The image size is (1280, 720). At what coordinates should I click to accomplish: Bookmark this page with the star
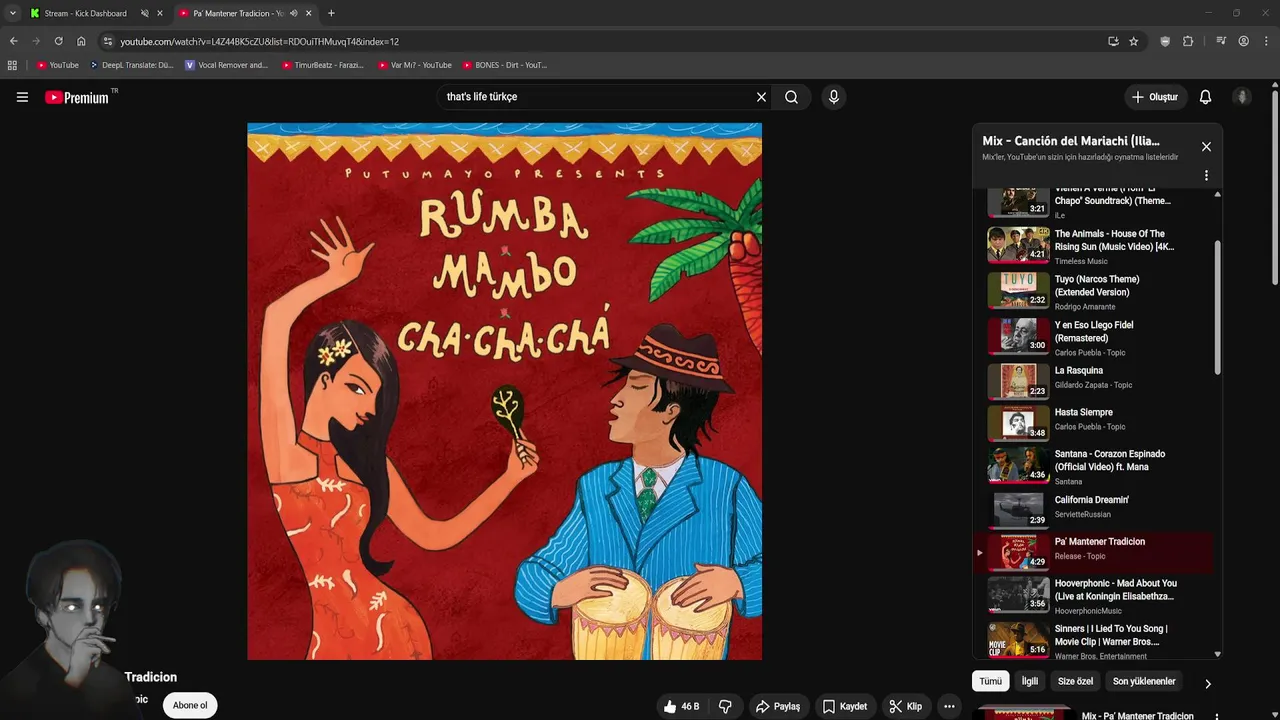point(1133,41)
